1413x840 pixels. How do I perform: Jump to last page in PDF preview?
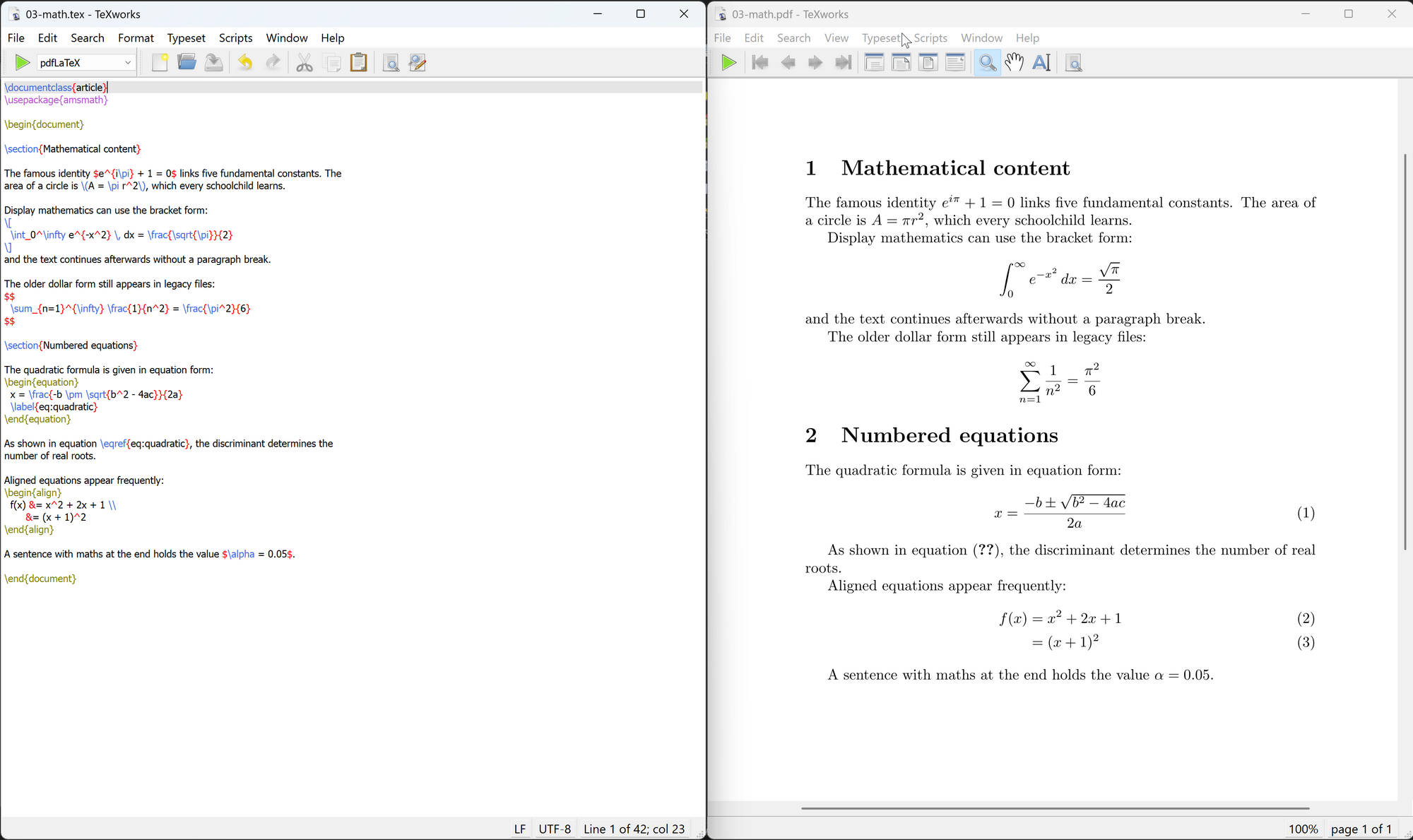coord(843,63)
